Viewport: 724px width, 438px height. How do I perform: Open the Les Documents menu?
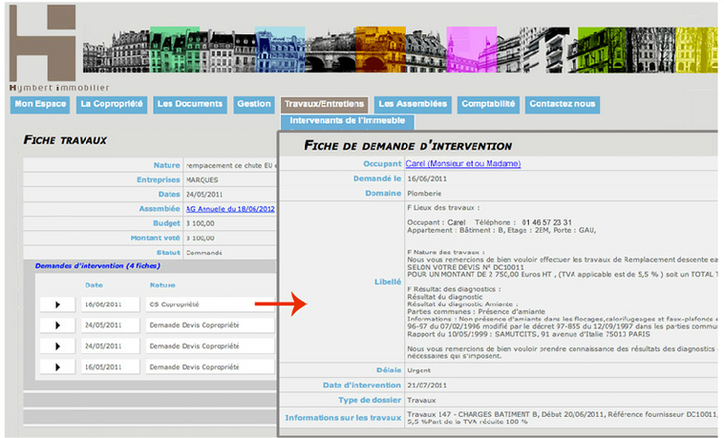190,104
